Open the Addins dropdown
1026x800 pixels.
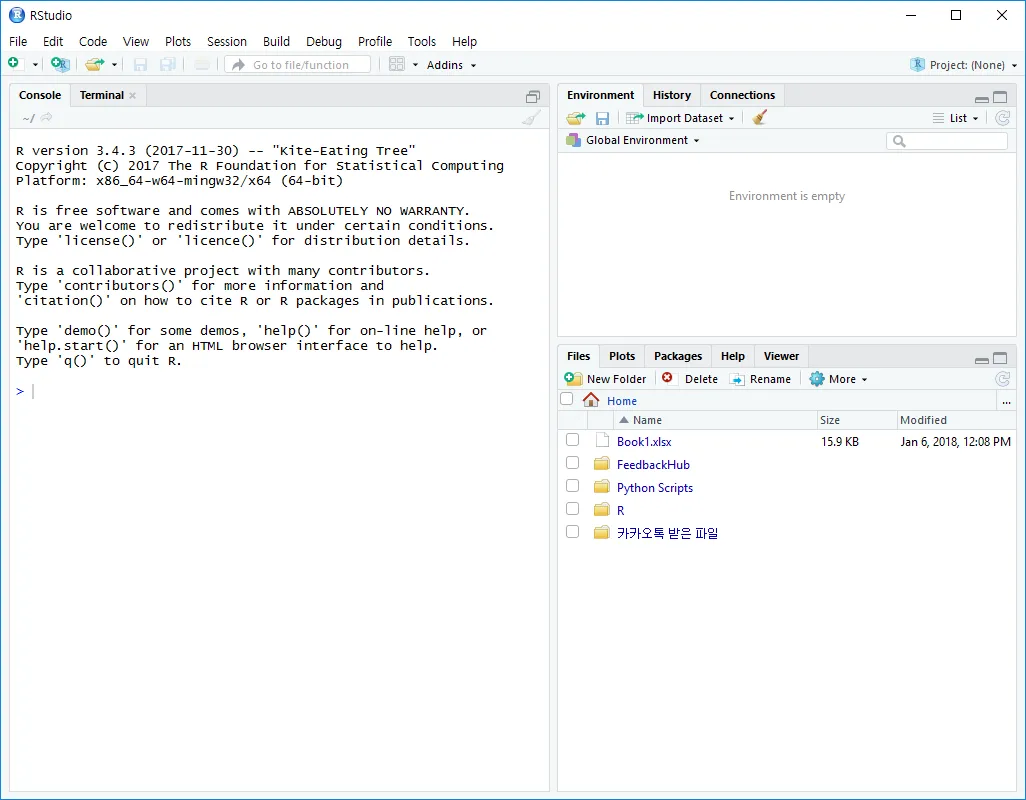(451, 65)
